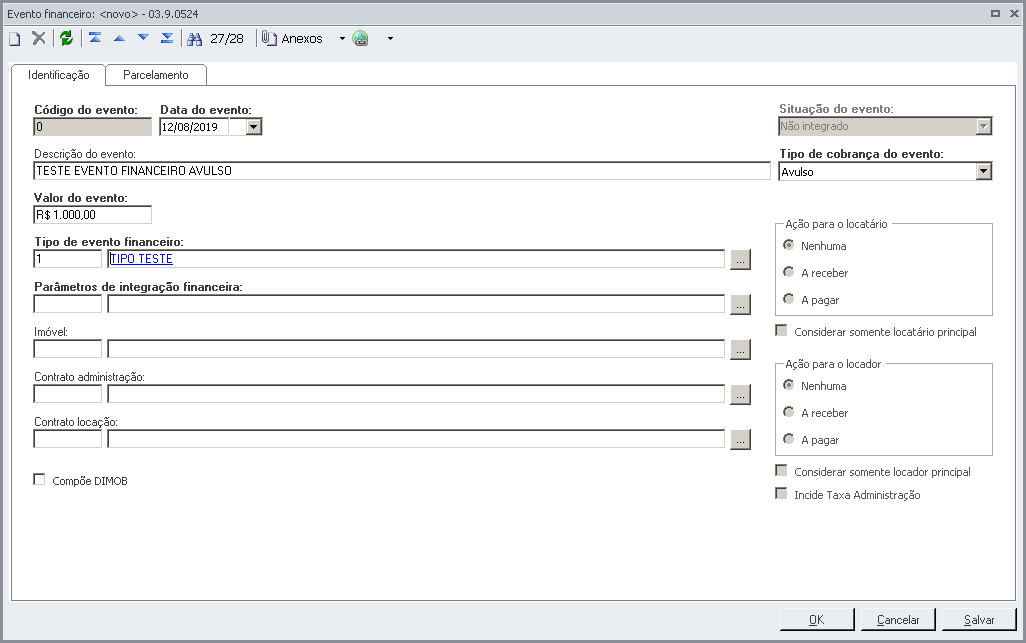The width and height of the screenshot is (1026, 643).
Task: Select A pagar under Ação para o locatário
Action: tap(788, 299)
